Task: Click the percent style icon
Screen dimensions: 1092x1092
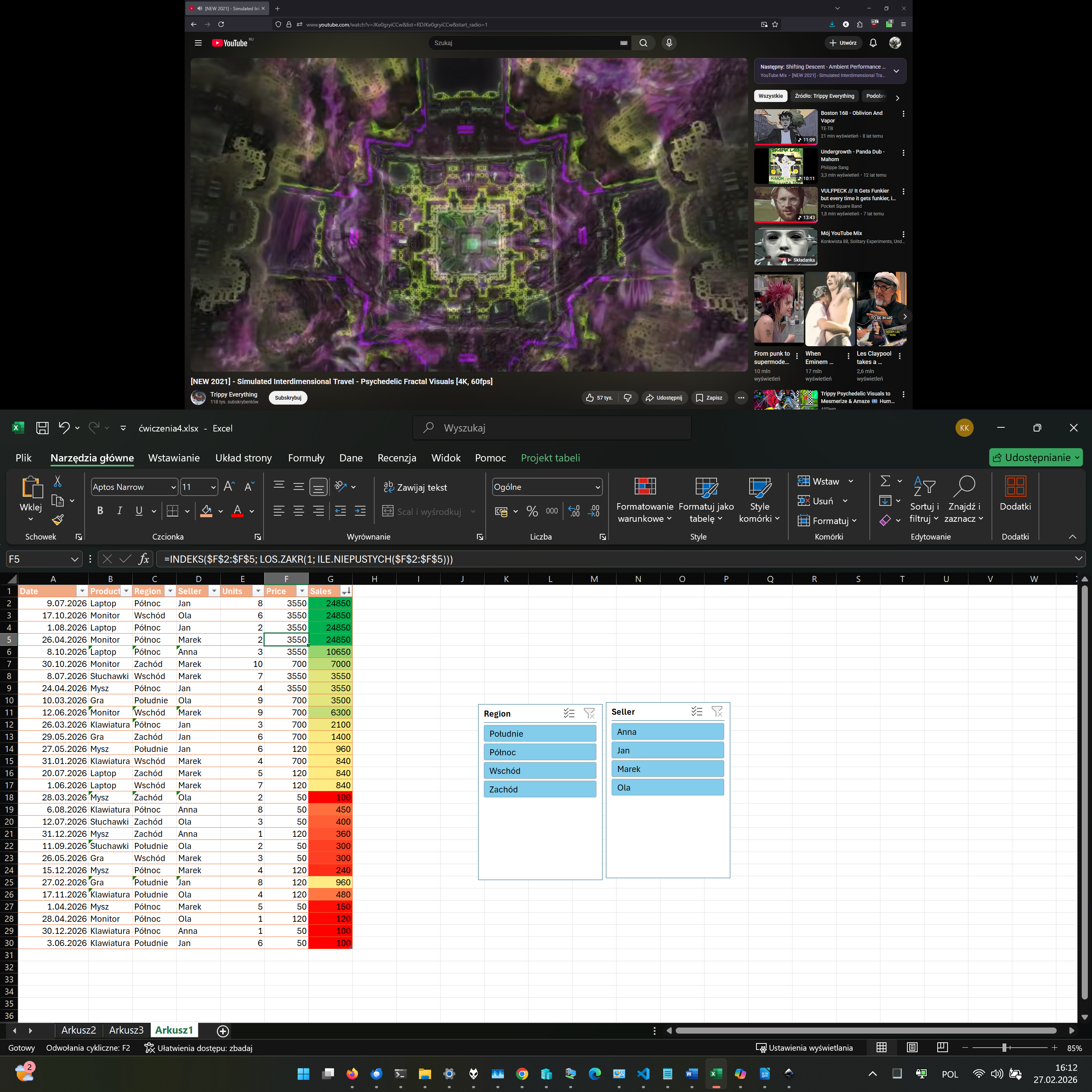Action: (532, 511)
